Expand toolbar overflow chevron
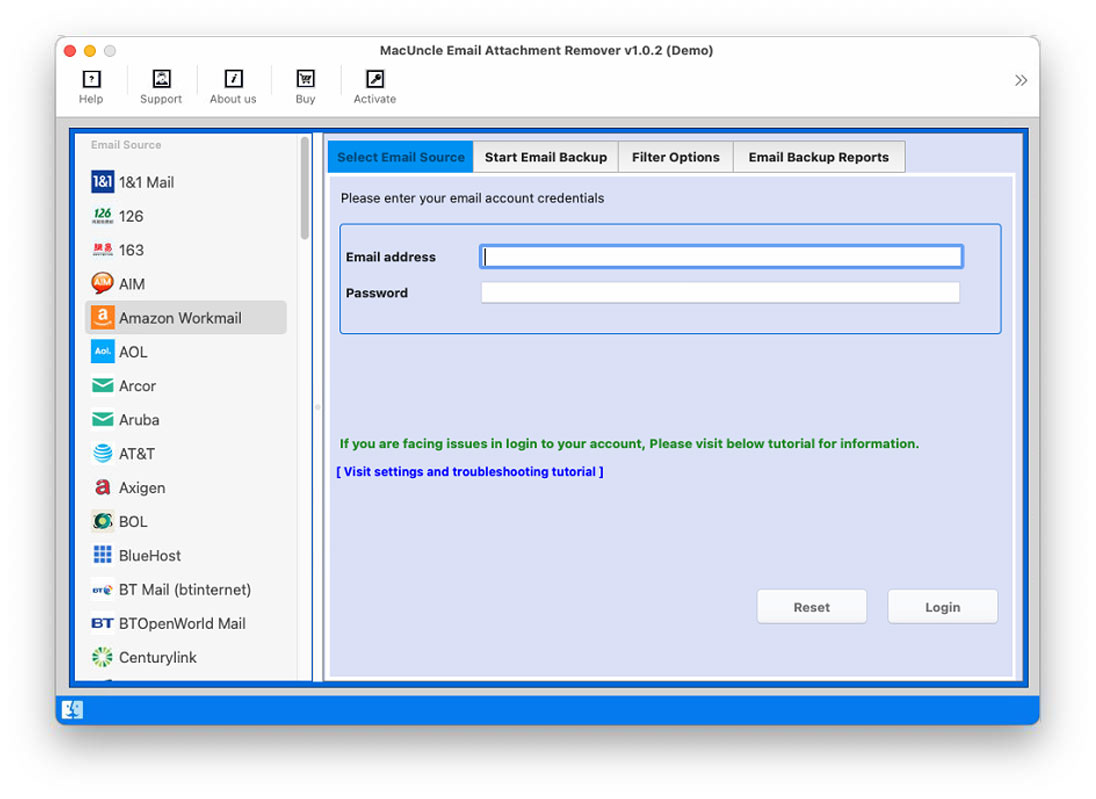This screenshot has width=1096, height=799. pos(1020,80)
